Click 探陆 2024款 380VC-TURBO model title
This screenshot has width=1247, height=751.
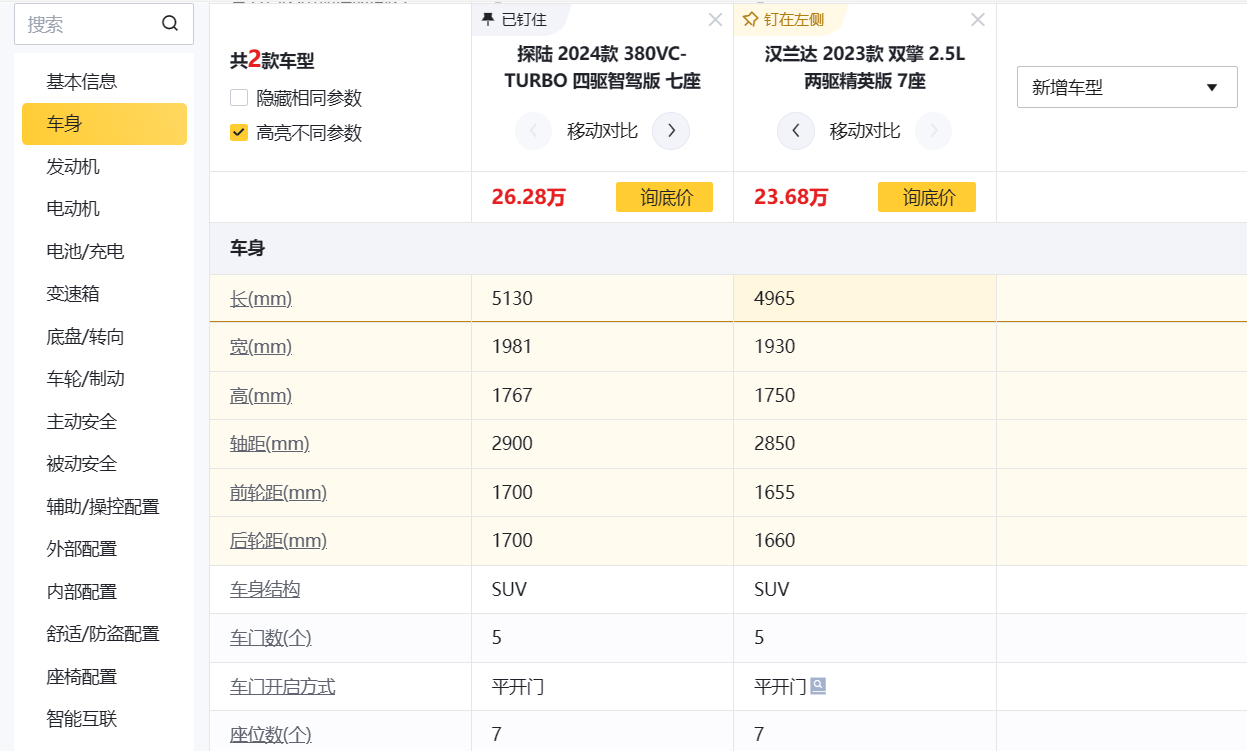tap(602, 68)
